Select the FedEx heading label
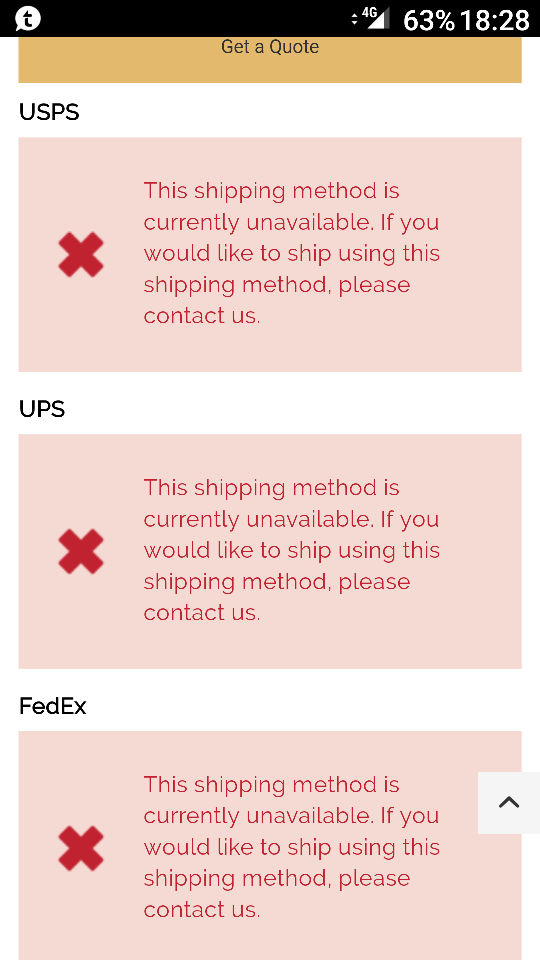 53,707
